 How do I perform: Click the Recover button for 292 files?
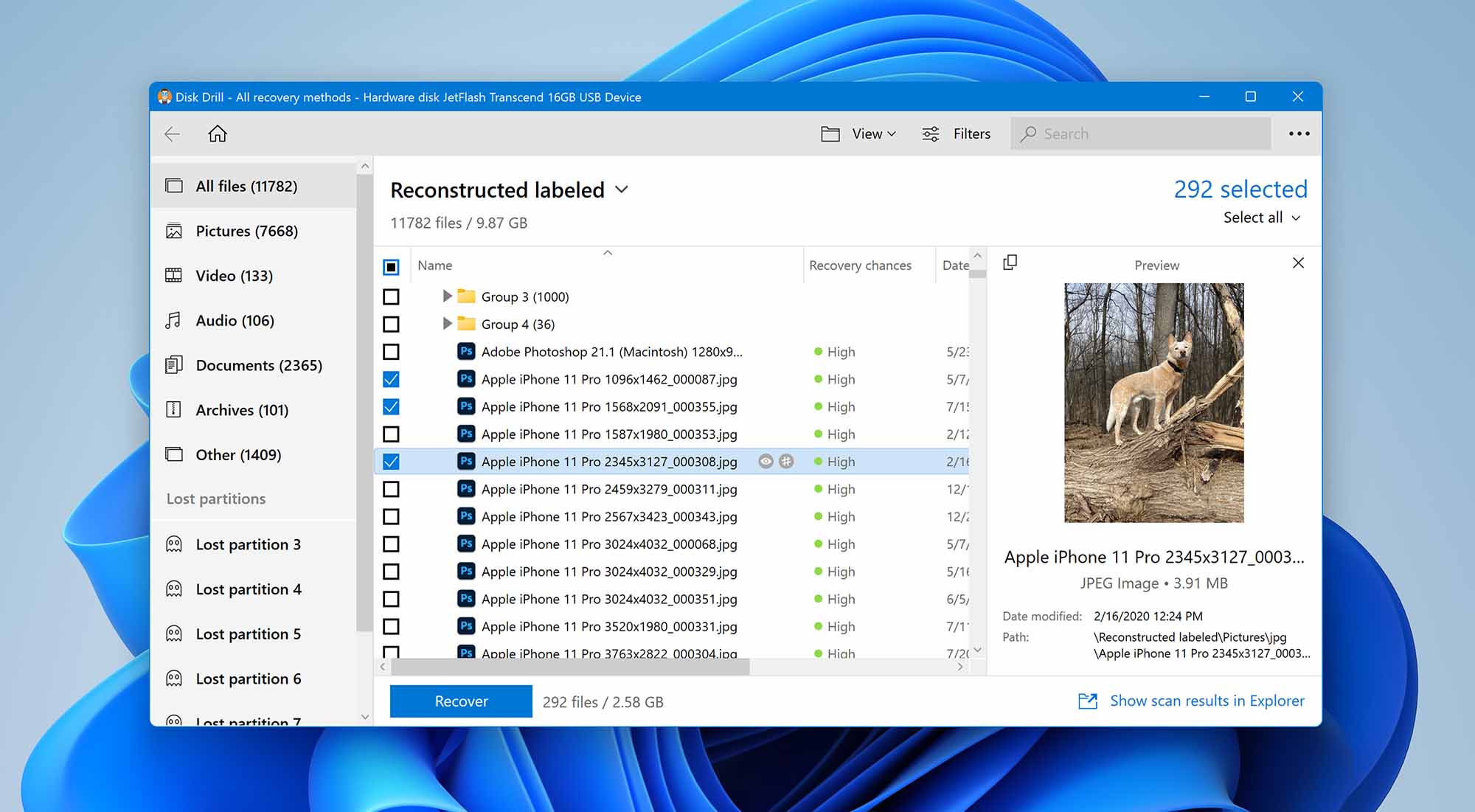click(x=460, y=701)
